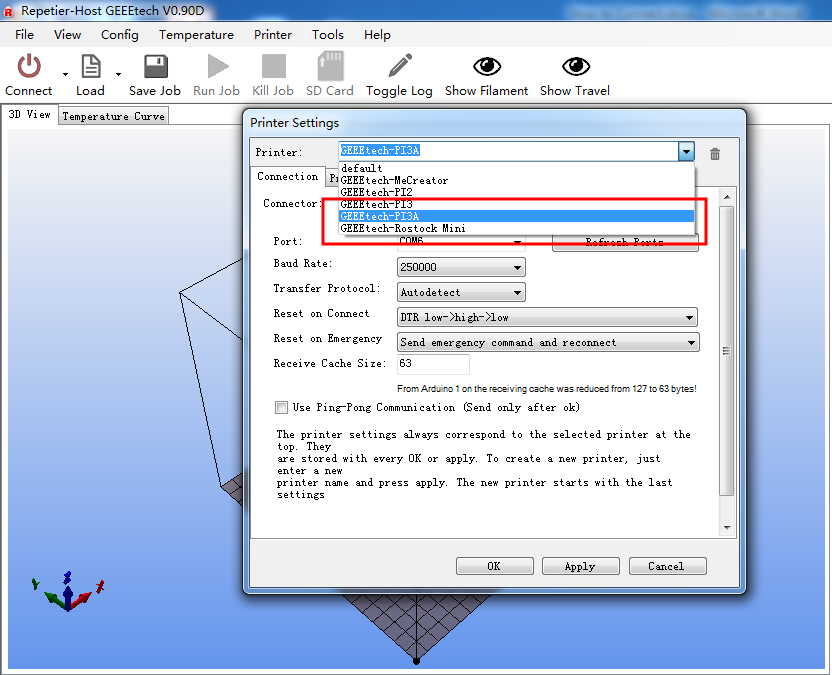Click the OK button

pyautogui.click(x=495, y=566)
